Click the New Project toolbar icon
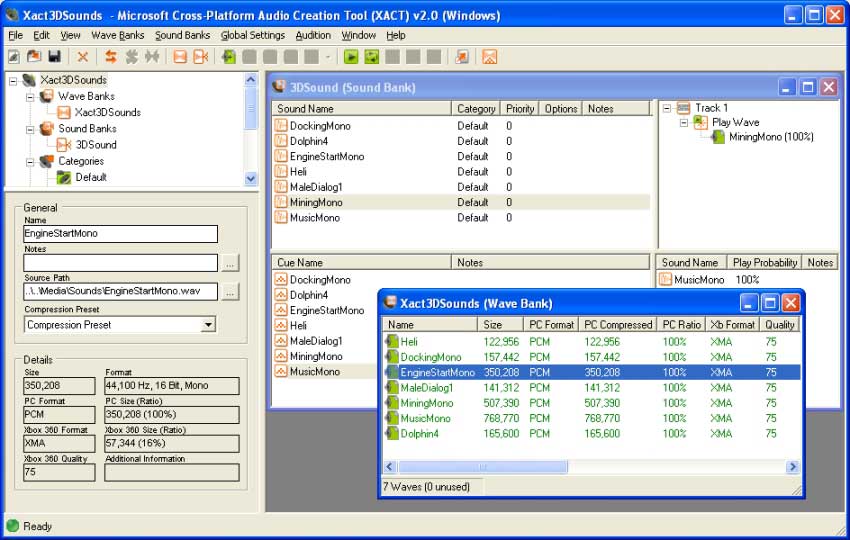Viewport: 850px width, 540px height. [x=14, y=56]
